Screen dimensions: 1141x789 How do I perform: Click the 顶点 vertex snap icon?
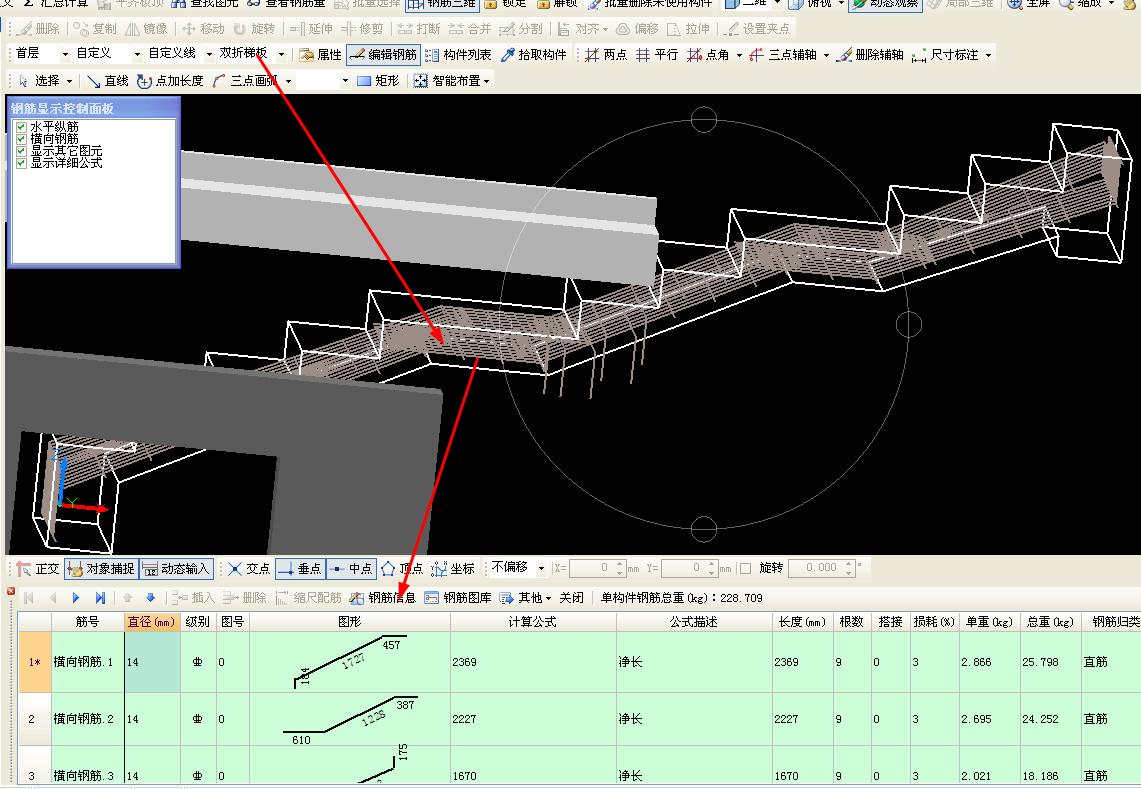[x=388, y=568]
